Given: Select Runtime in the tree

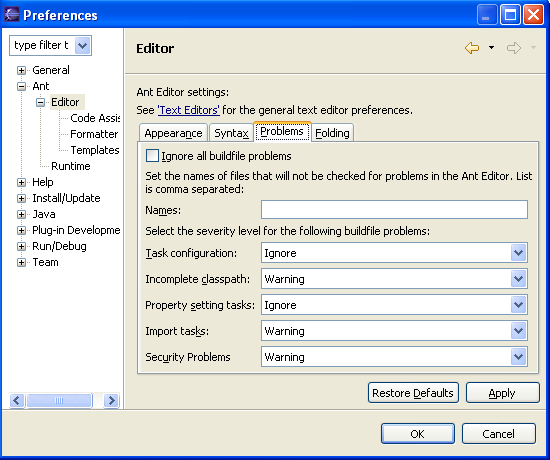Looking at the screenshot, I should (x=71, y=166).
